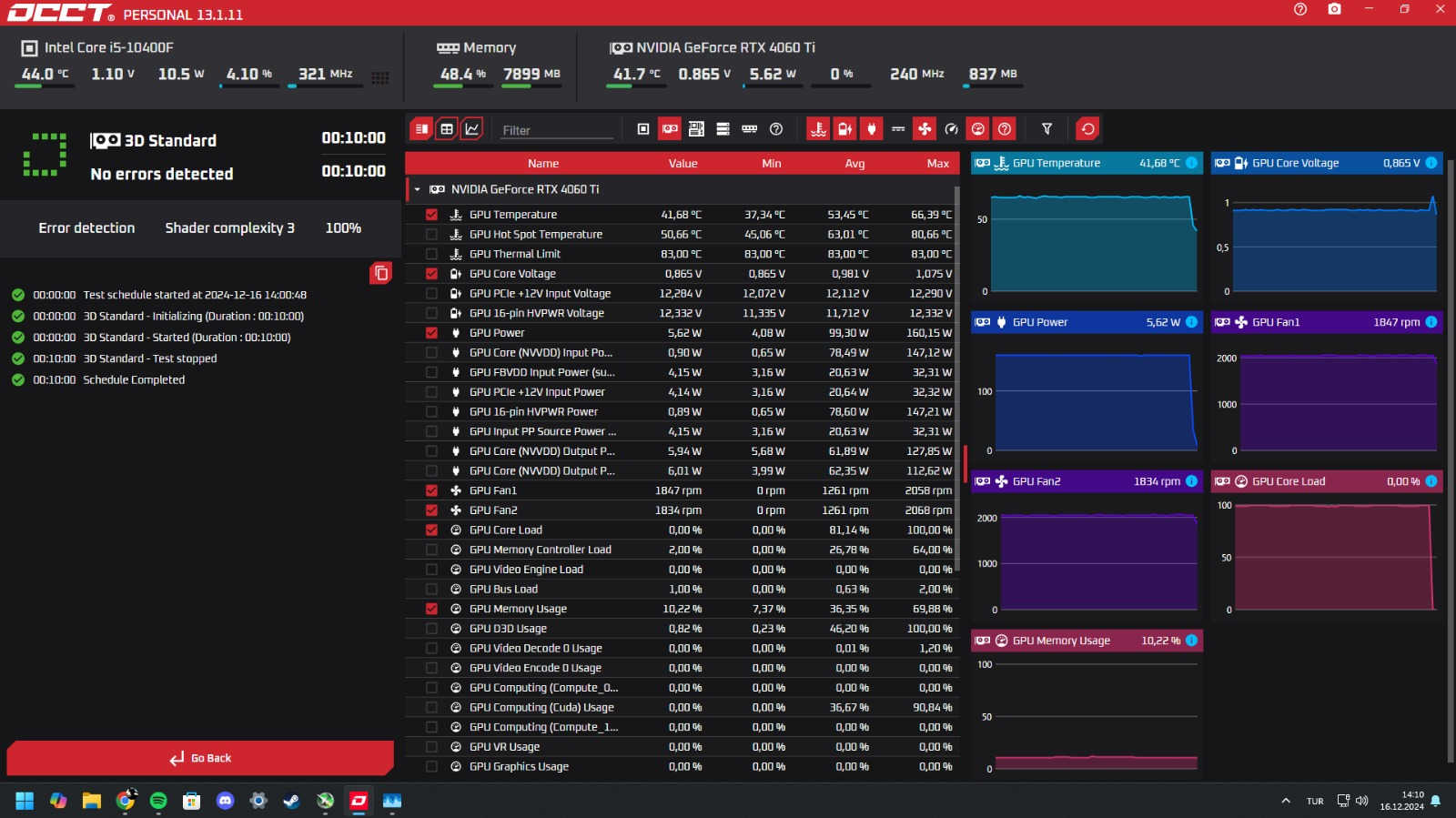Select the GPU VR Usage row
This screenshot has height=818, width=1456.
coord(682,747)
